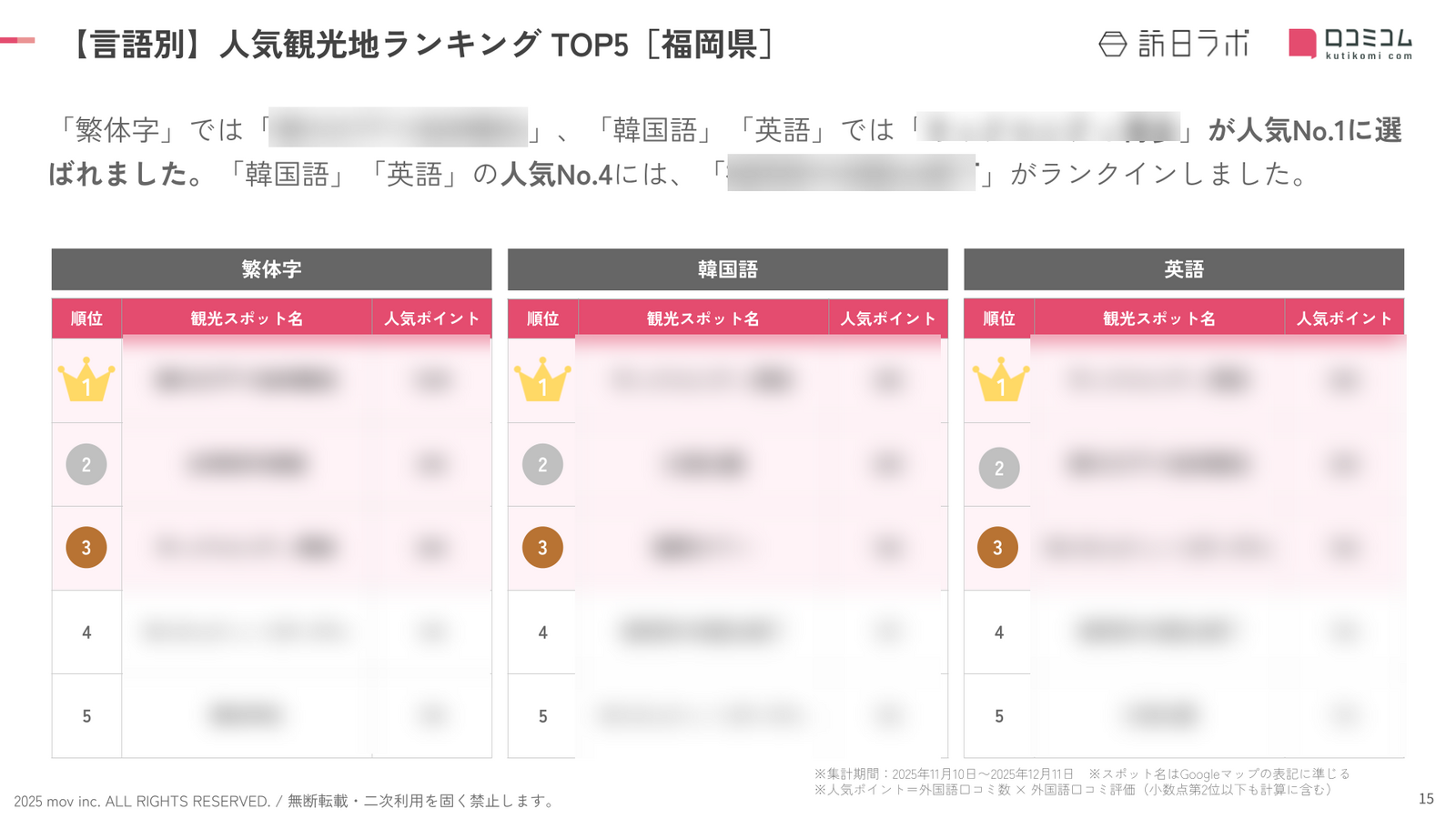Click 人気ポイント column header in 英語 table

click(x=1344, y=318)
